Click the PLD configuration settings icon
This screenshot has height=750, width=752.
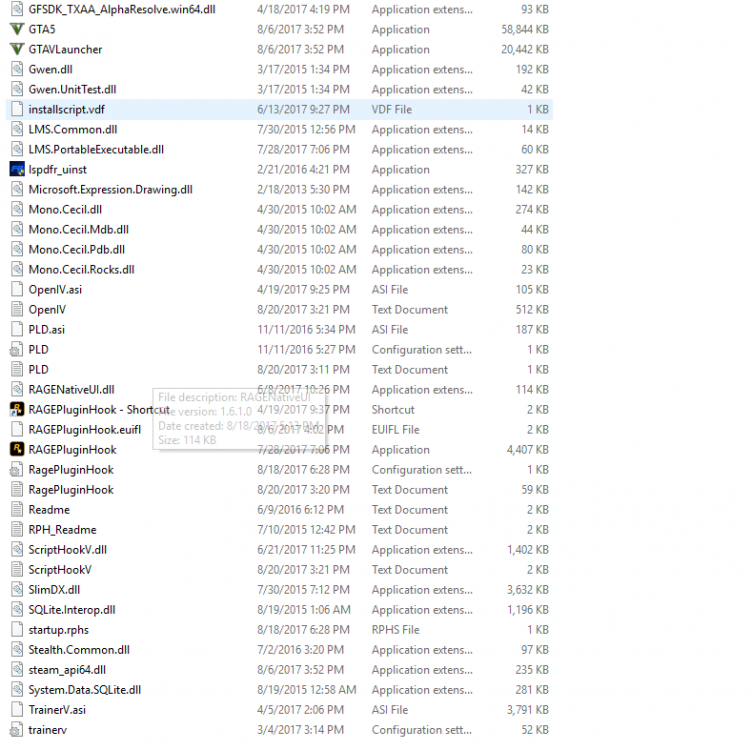point(17,350)
